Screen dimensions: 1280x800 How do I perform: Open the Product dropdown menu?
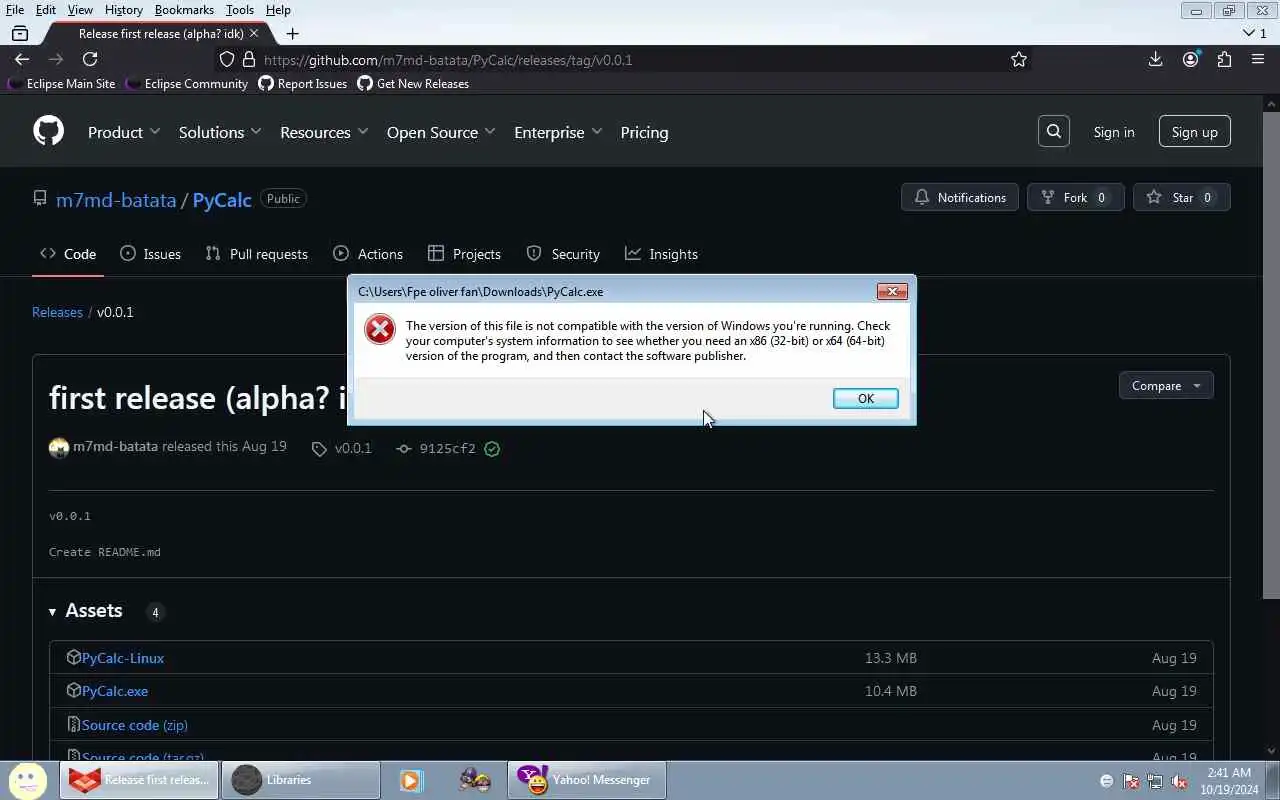(124, 132)
